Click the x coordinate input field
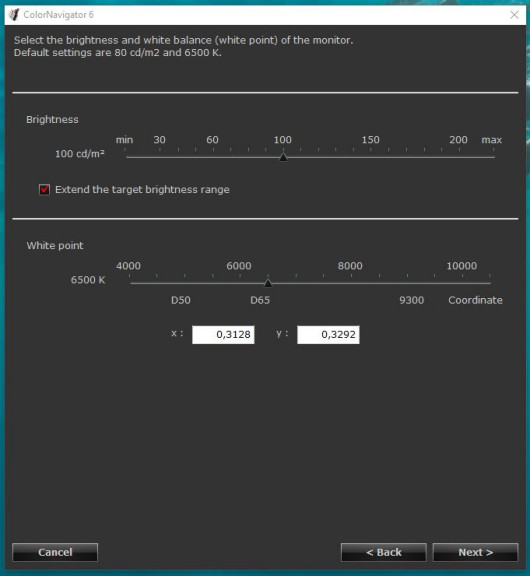 coord(223,335)
